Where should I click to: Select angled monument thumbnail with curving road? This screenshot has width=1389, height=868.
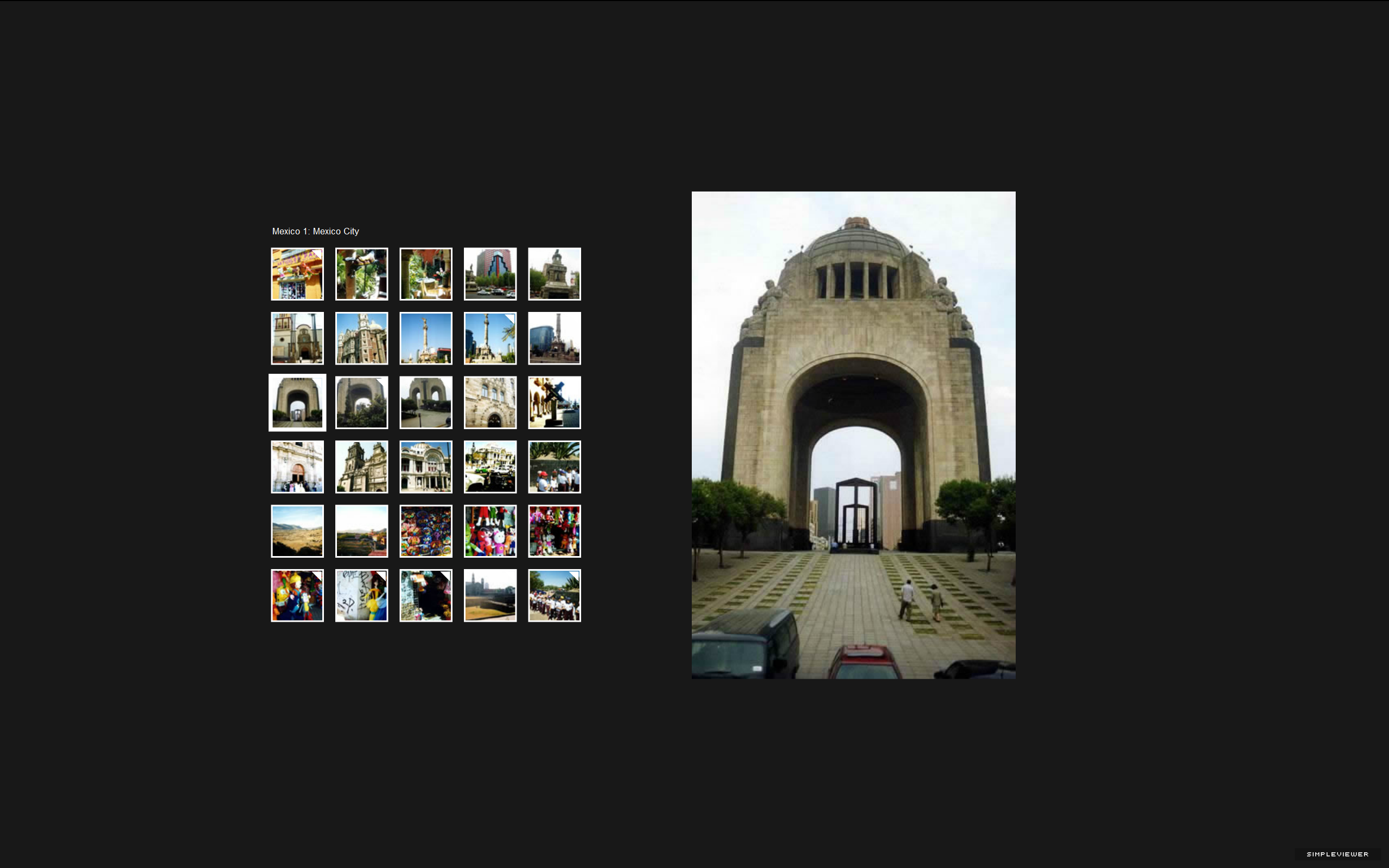pyautogui.click(x=426, y=403)
